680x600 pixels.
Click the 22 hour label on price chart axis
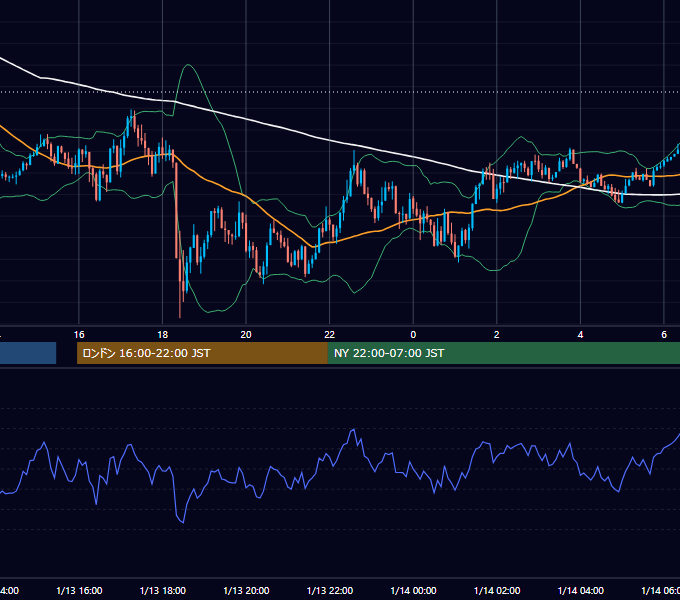click(330, 334)
